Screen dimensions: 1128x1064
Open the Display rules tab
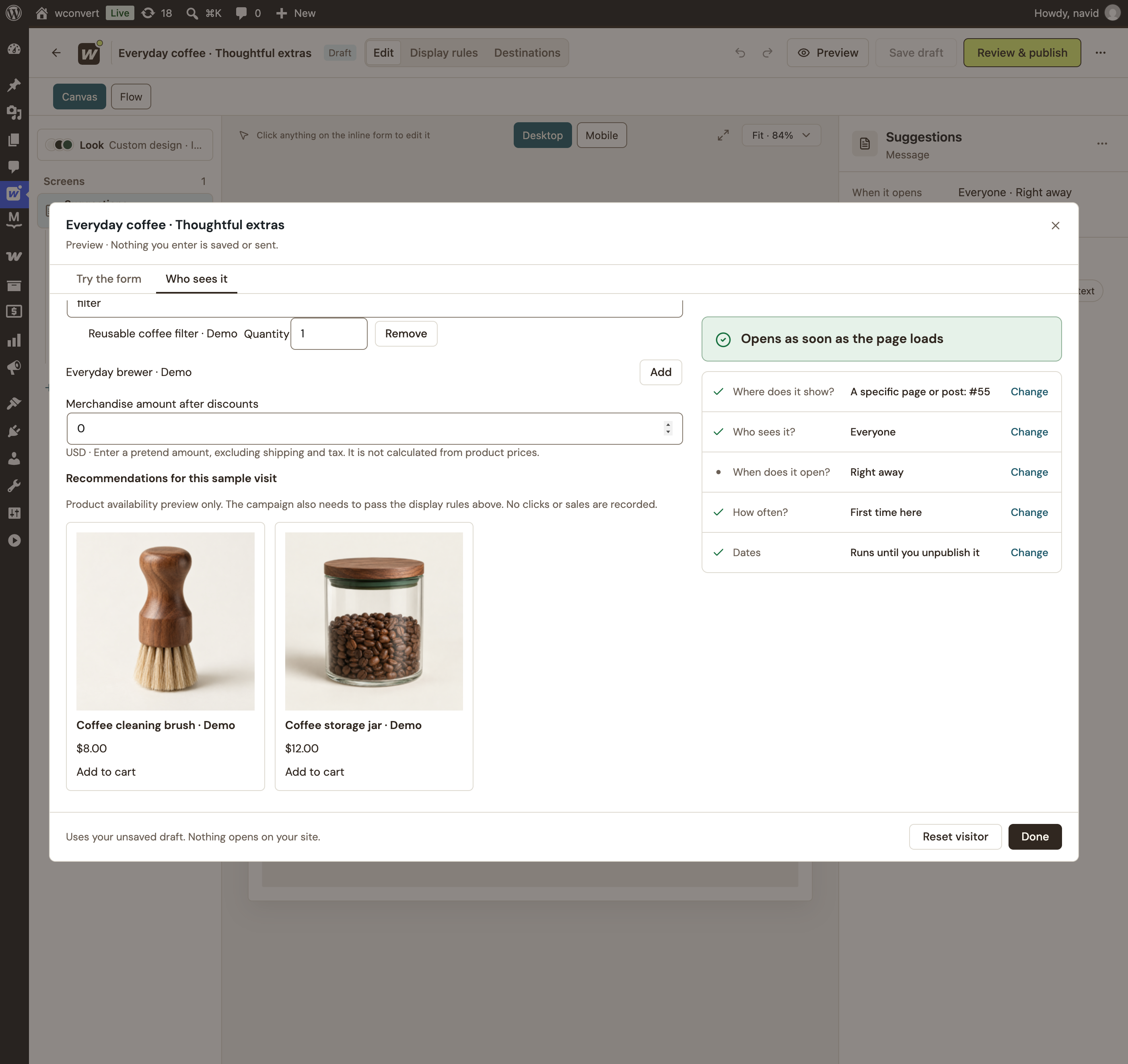pos(444,53)
